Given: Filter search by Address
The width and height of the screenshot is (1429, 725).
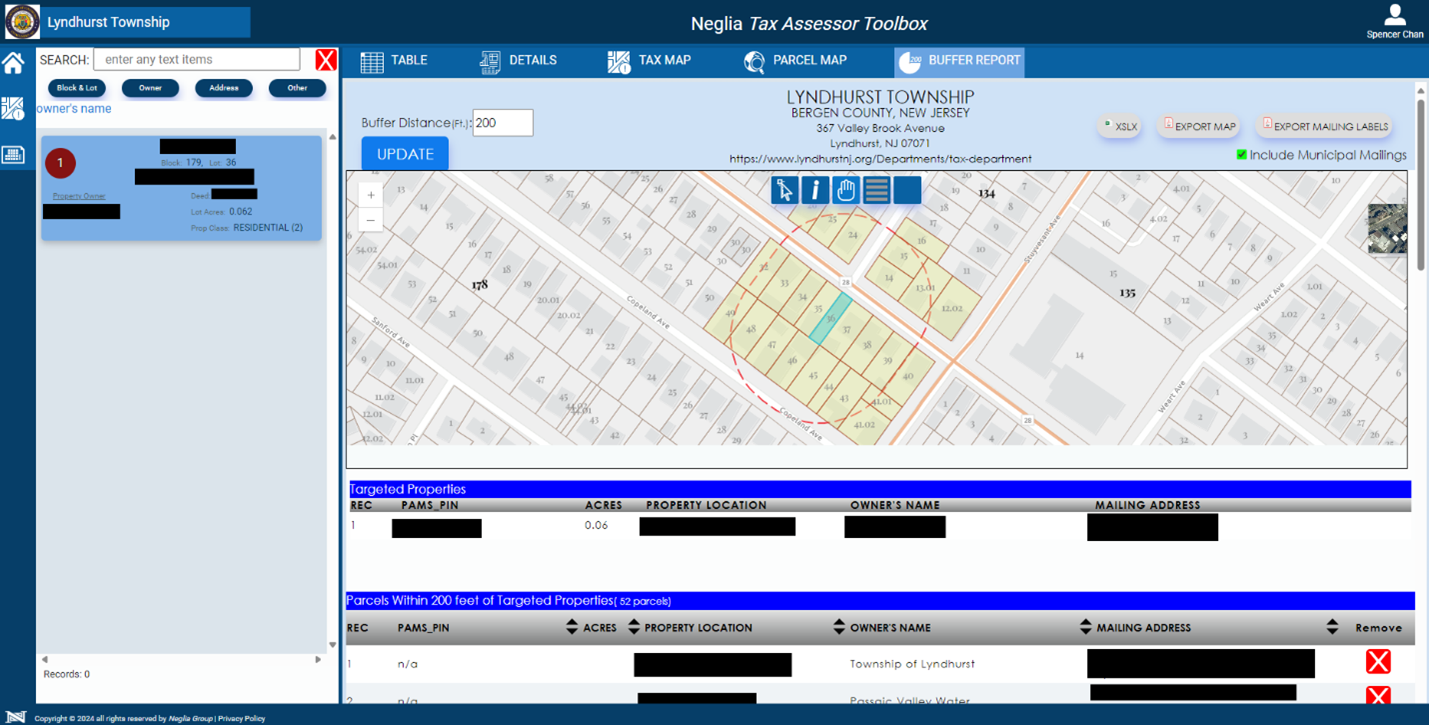Looking at the screenshot, I should click(x=224, y=88).
